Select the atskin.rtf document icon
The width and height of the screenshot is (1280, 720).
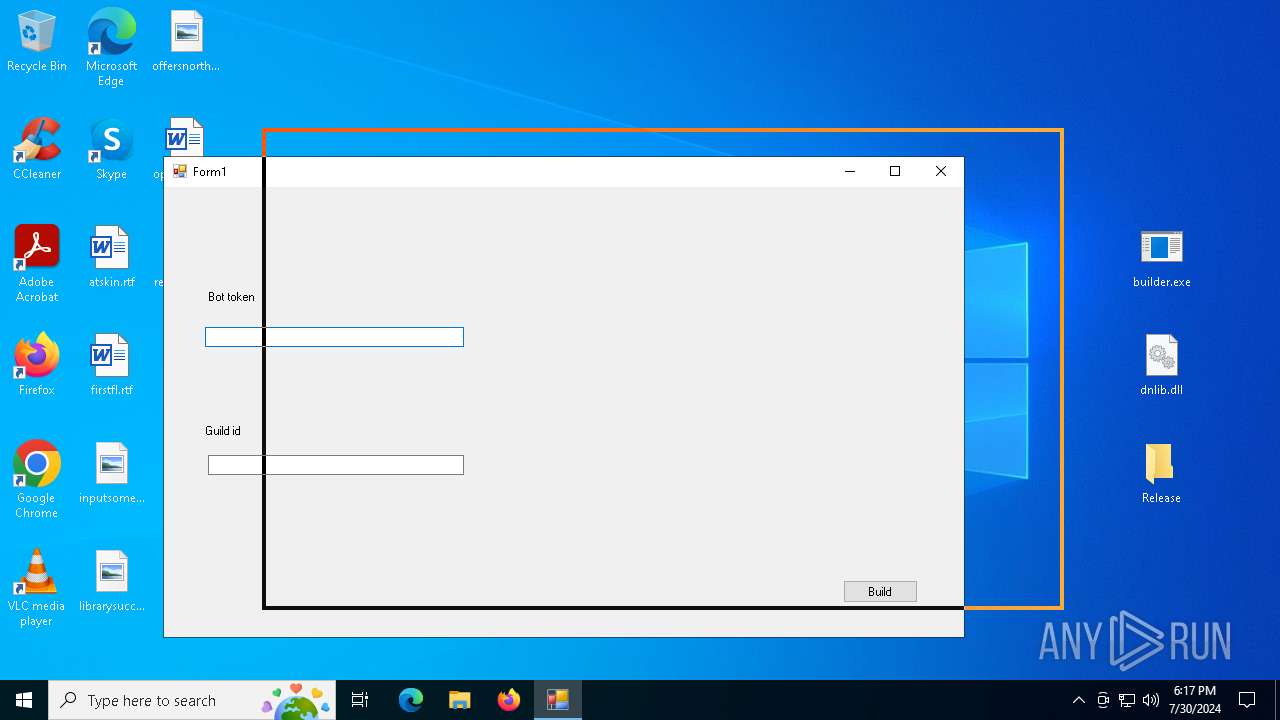coord(111,258)
